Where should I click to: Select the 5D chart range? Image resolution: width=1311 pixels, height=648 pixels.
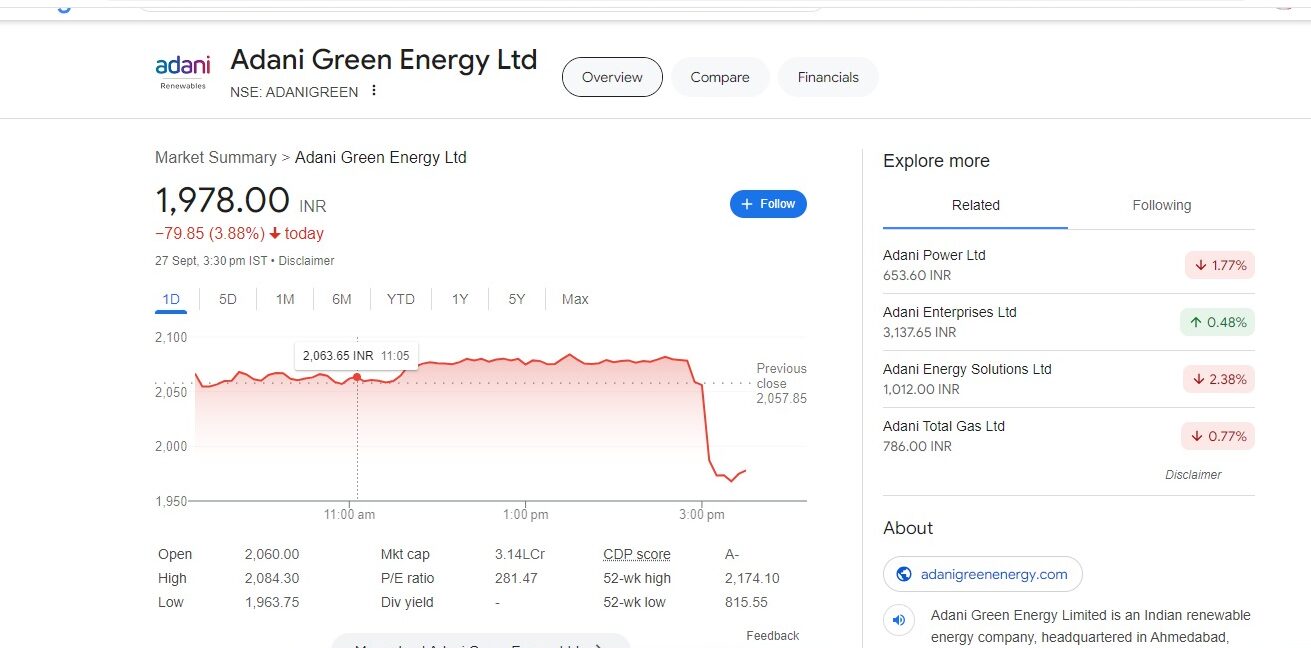pos(228,299)
